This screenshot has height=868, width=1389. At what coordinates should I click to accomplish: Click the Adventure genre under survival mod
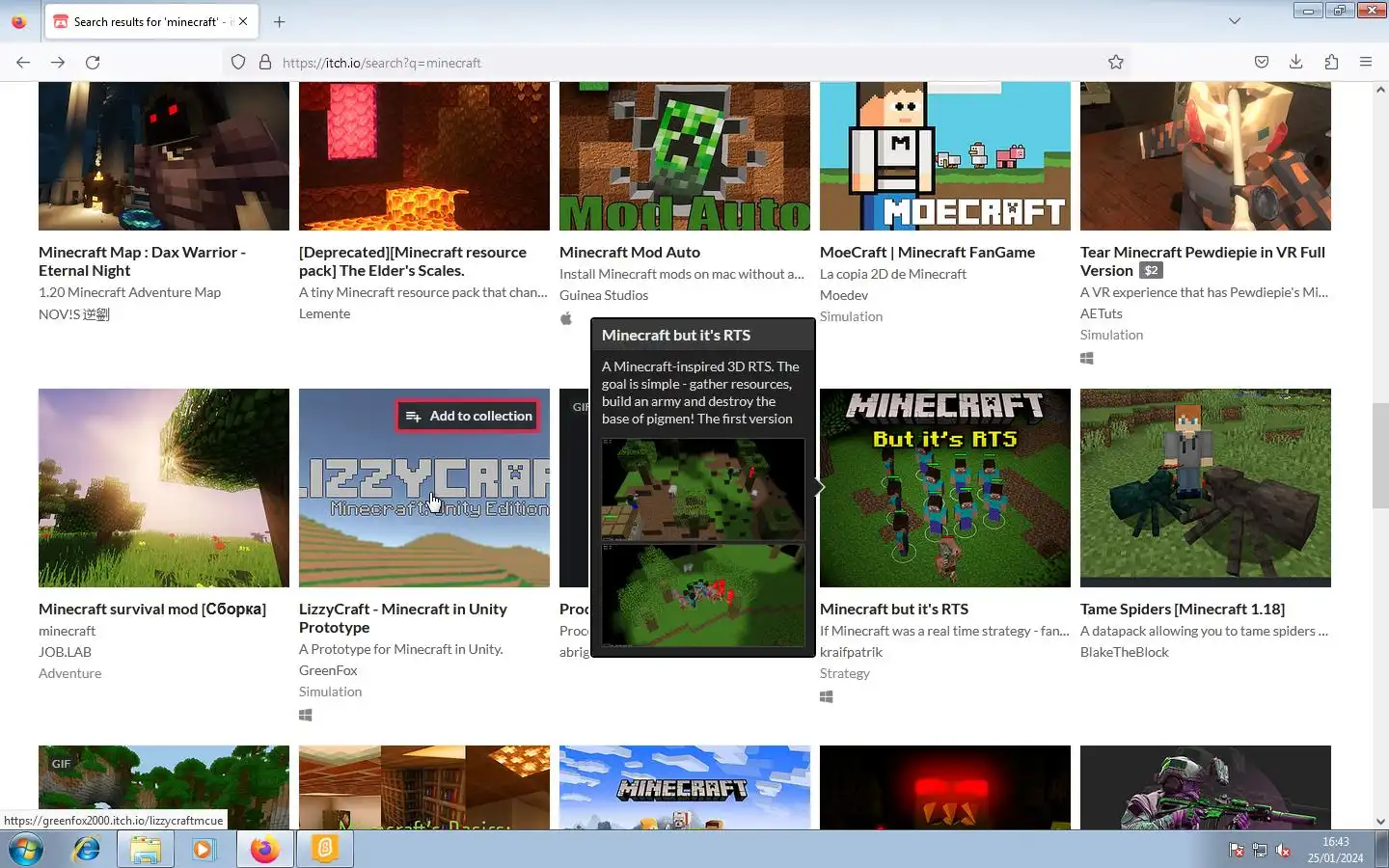point(69,673)
